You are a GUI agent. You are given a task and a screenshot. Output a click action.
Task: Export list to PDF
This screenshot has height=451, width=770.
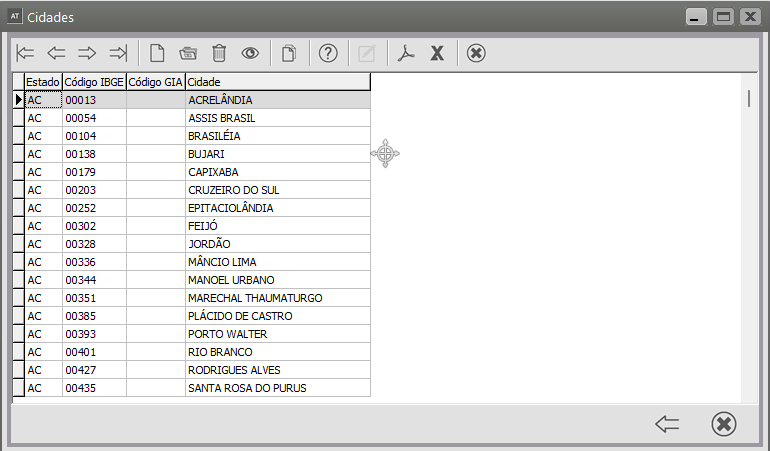pos(405,53)
